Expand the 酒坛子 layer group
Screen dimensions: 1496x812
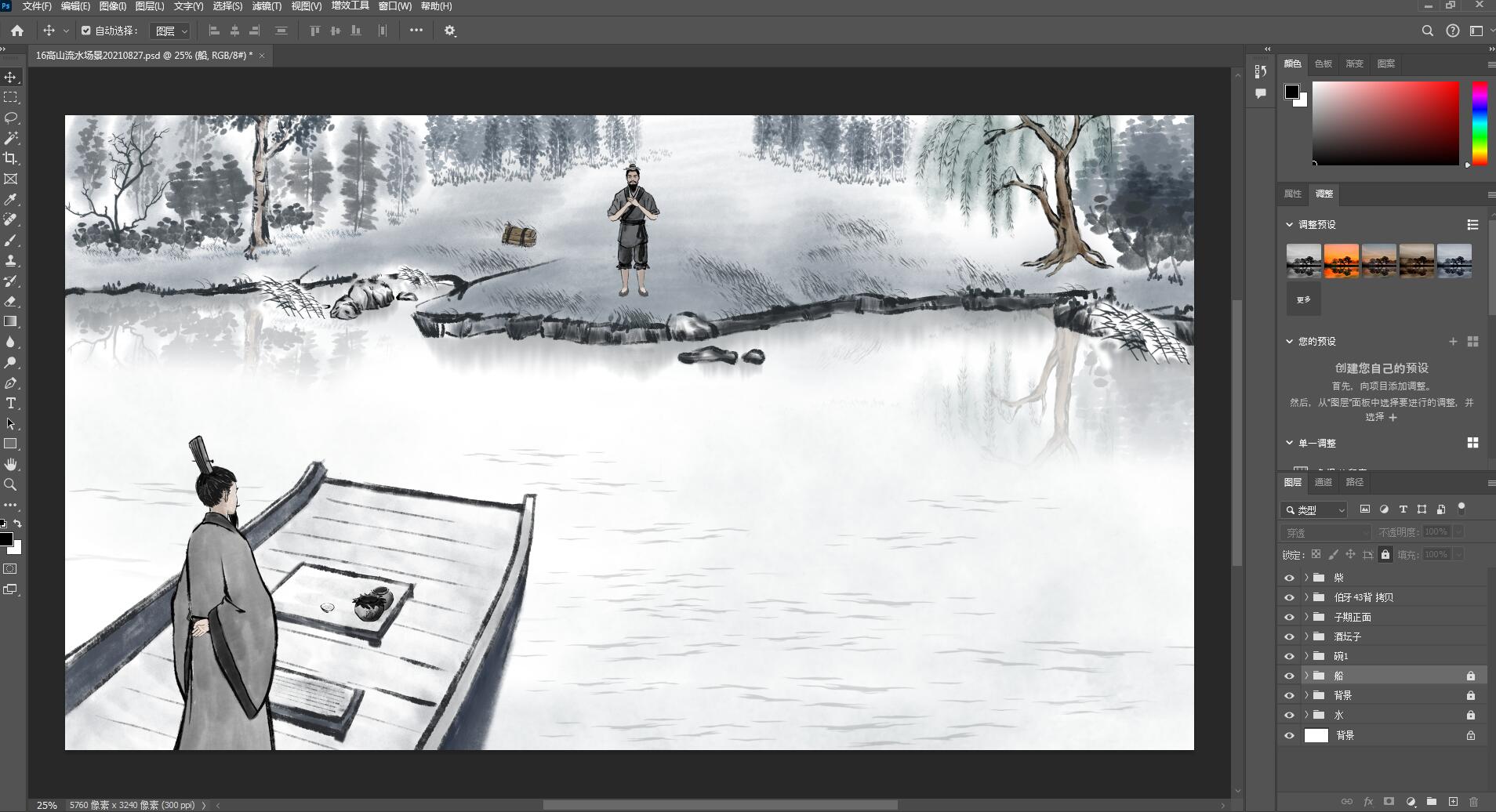(1306, 636)
